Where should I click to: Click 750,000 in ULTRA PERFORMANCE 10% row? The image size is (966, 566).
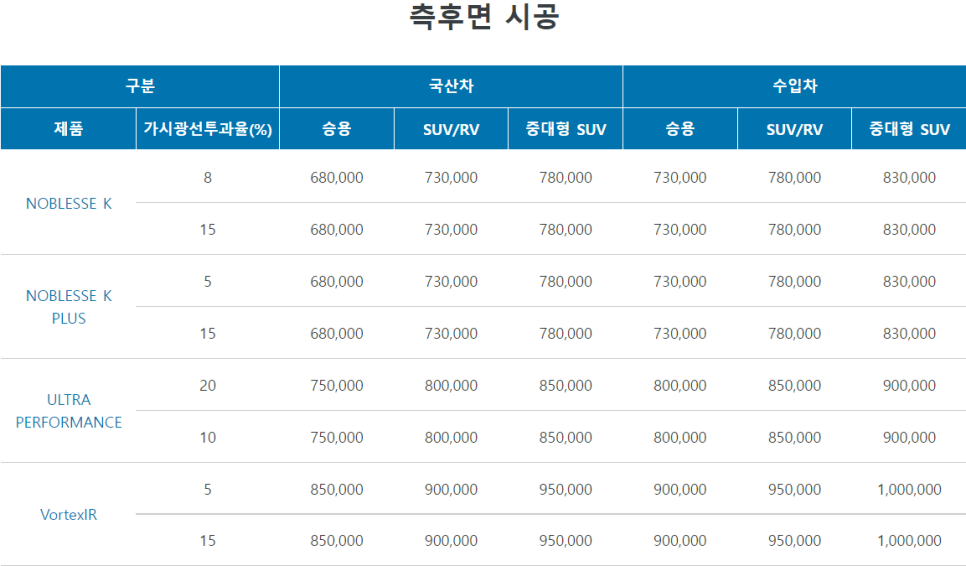(337, 438)
